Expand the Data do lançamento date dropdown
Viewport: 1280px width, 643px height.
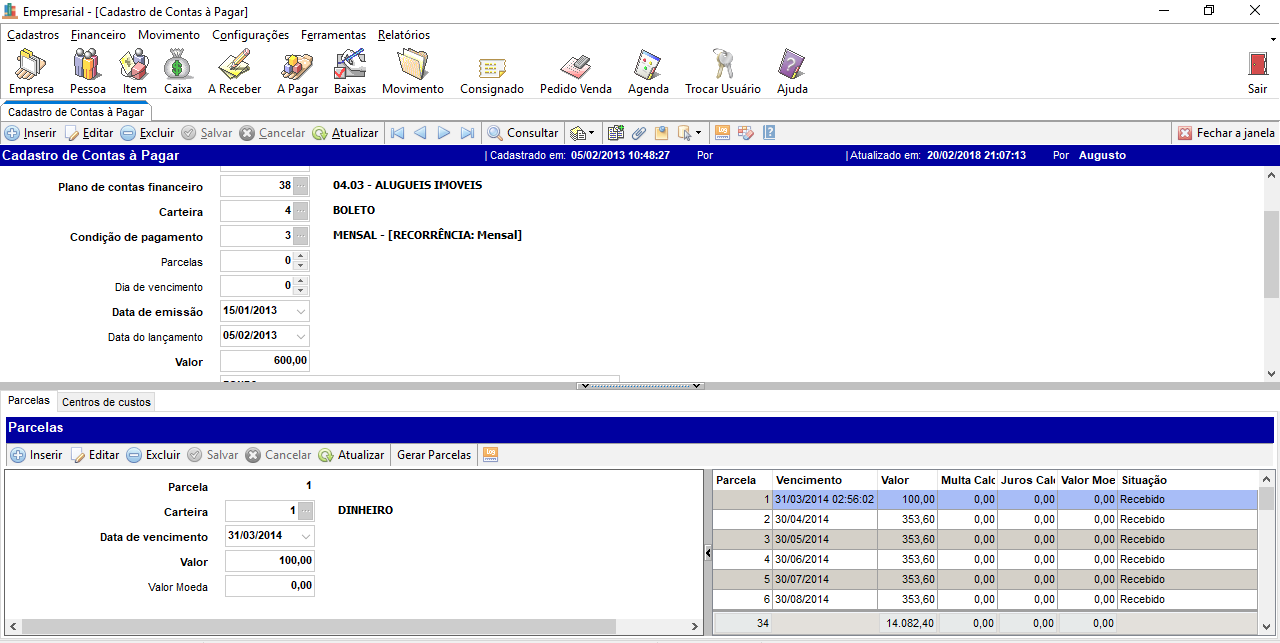tap(301, 337)
